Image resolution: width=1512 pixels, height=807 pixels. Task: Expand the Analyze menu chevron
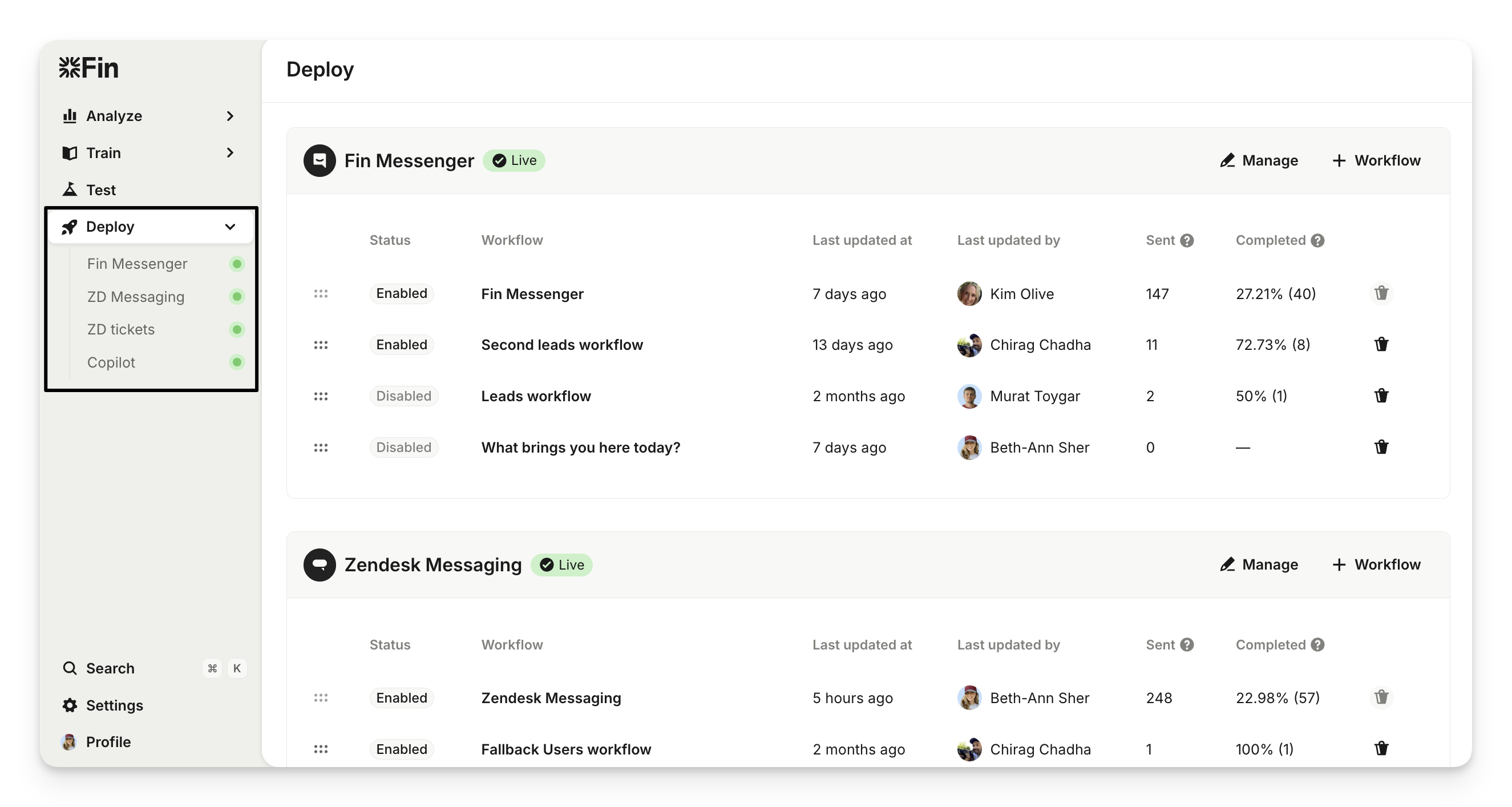coord(230,116)
